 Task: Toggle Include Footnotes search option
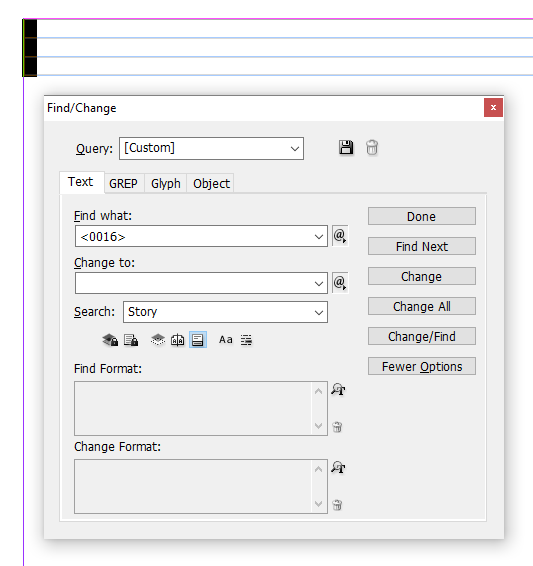coord(198,340)
